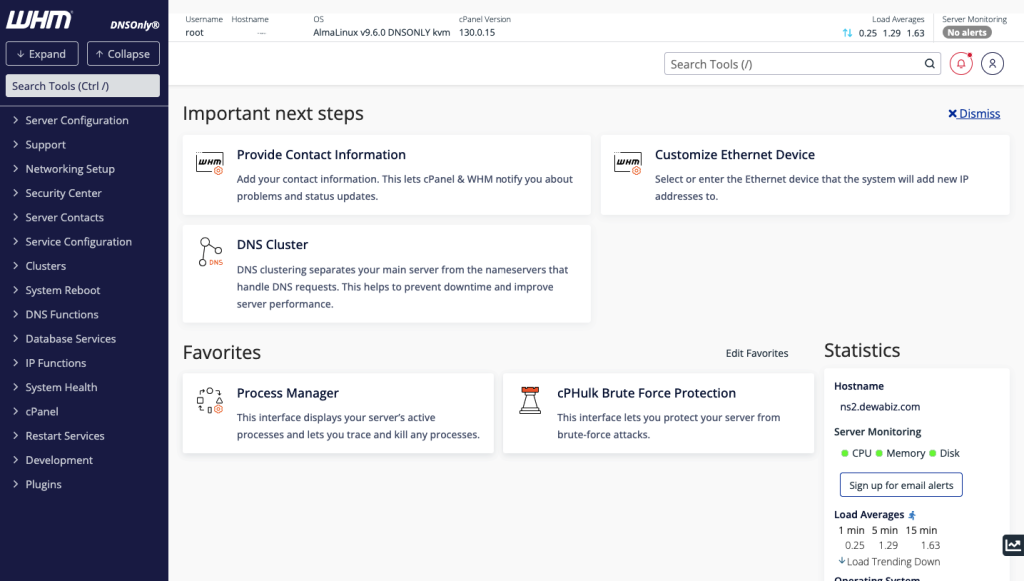Image resolution: width=1024 pixels, height=581 pixels.
Task: Click the Provide Contact Information icon
Action: pyautogui.click(x=210, y=163)
